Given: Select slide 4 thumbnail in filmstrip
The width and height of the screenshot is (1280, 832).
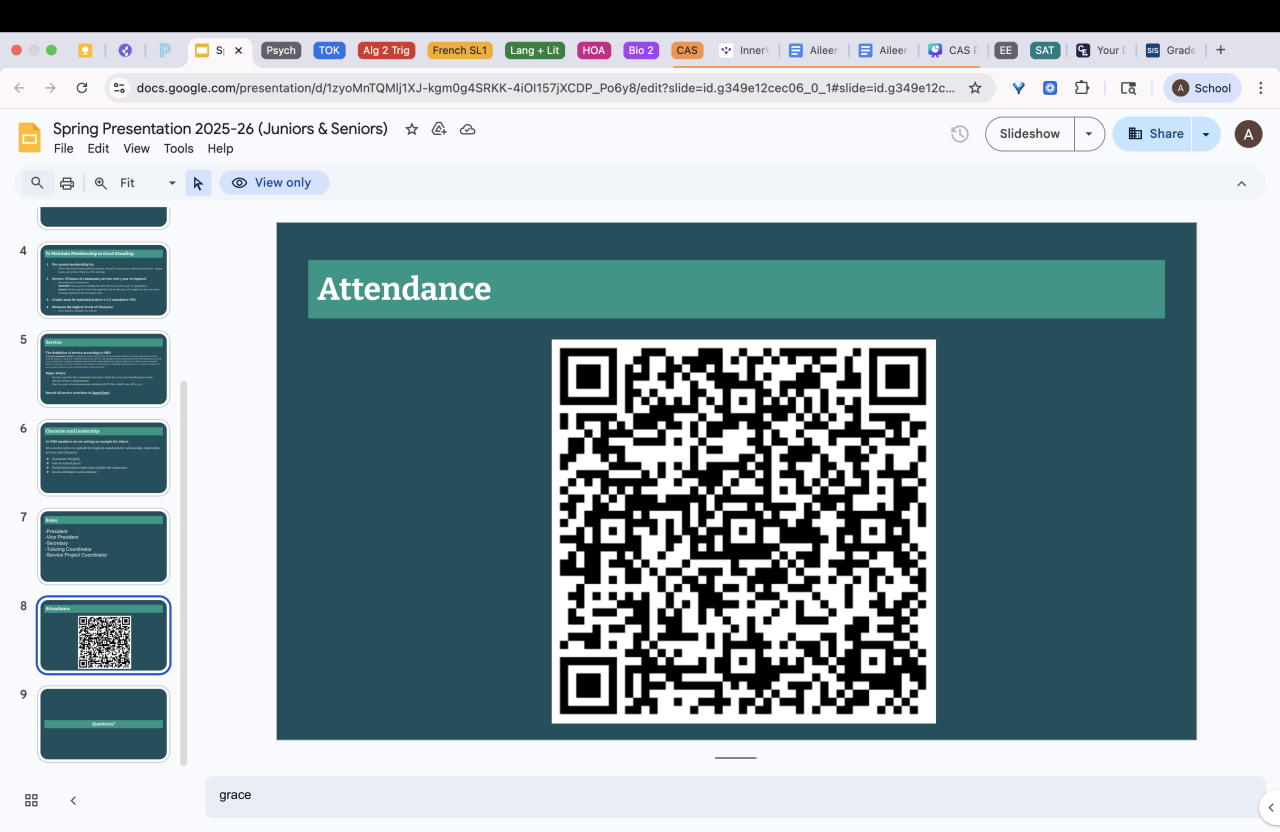Looking at the screenshot, I should pos(104,280).
